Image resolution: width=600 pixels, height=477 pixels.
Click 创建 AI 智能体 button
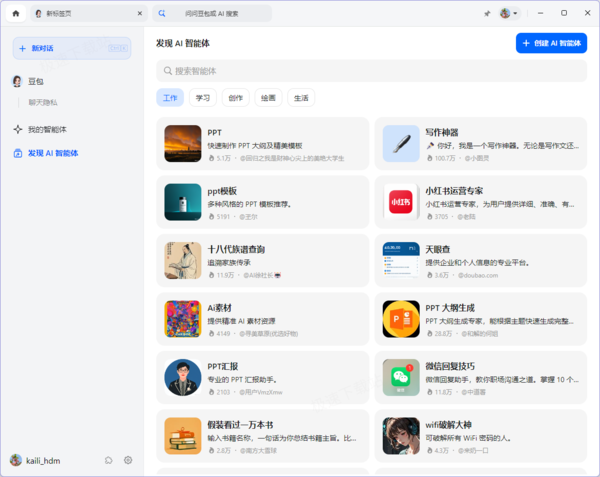point(551,43)
